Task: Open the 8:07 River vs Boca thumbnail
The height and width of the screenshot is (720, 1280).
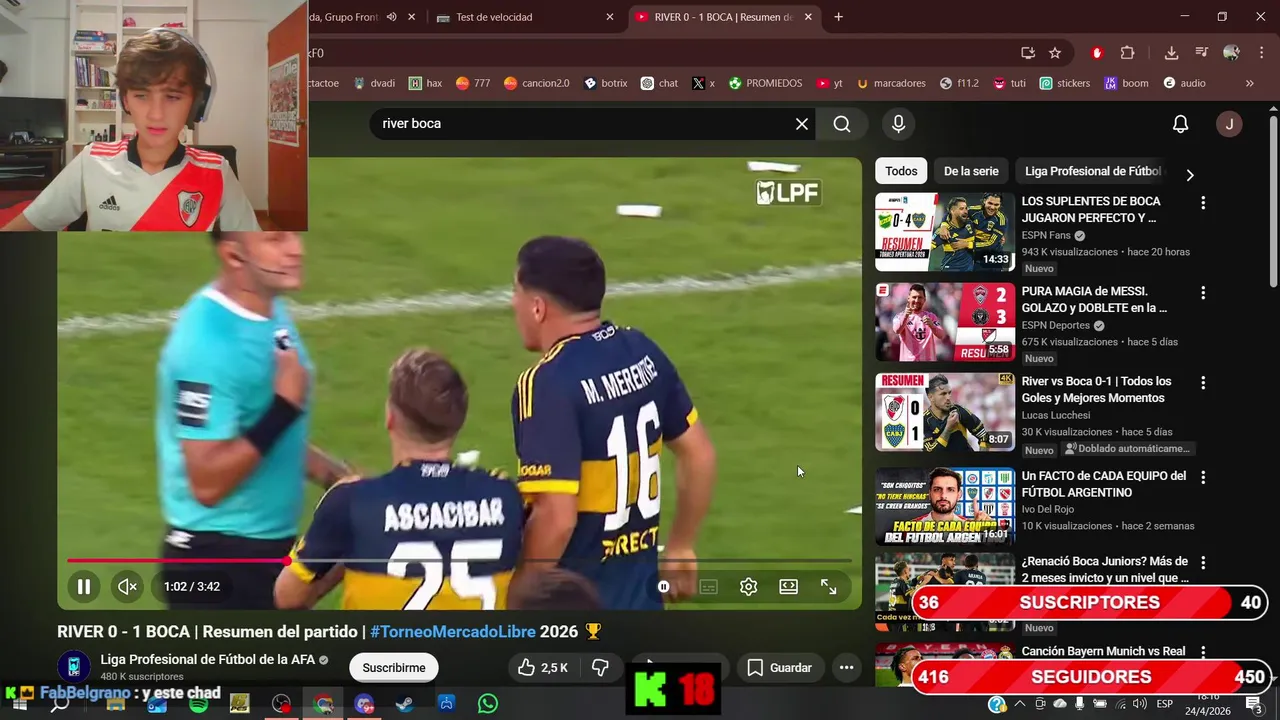Action: [x=945, y=412]
